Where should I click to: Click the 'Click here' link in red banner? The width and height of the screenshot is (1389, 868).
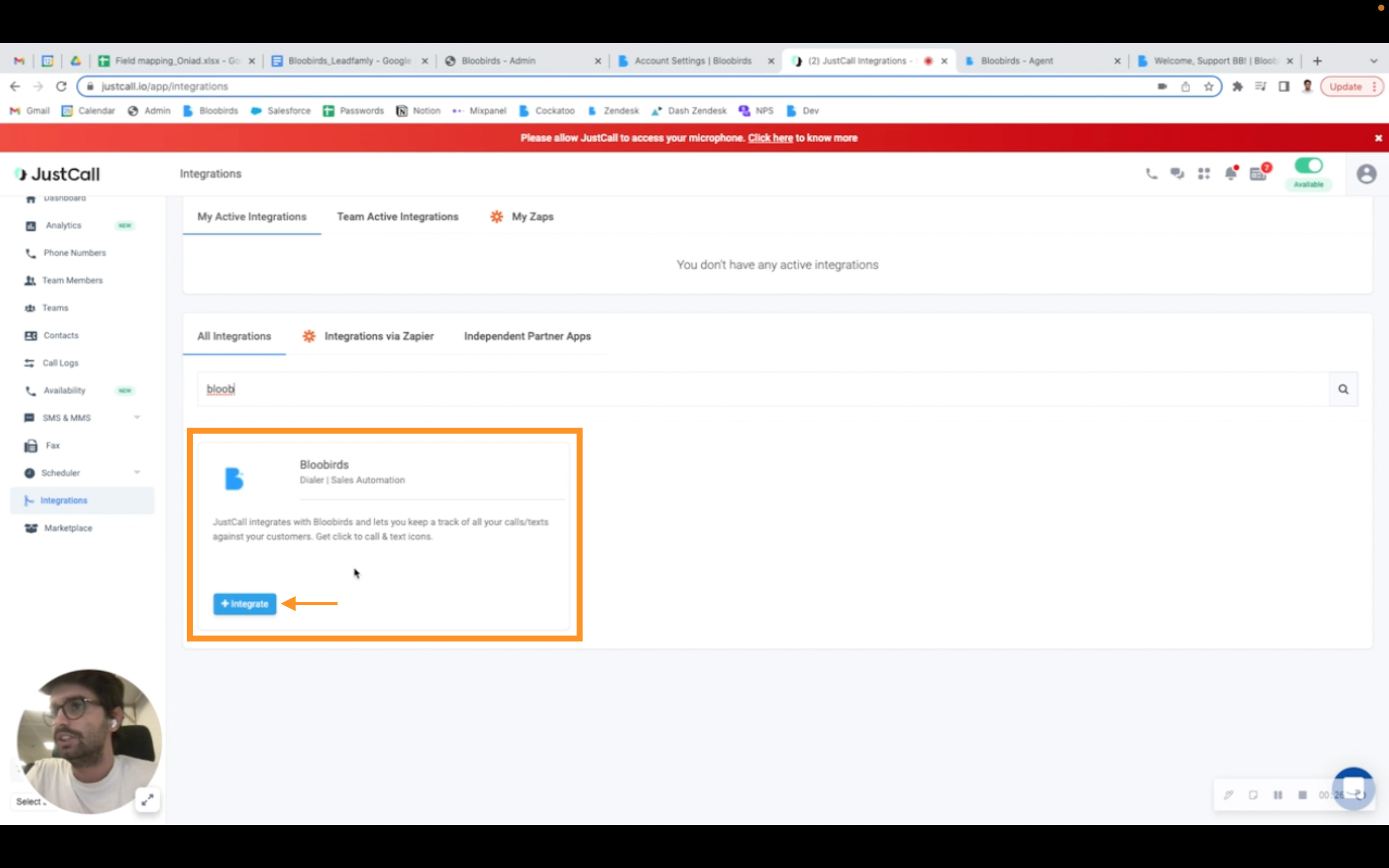pos(770,138)
